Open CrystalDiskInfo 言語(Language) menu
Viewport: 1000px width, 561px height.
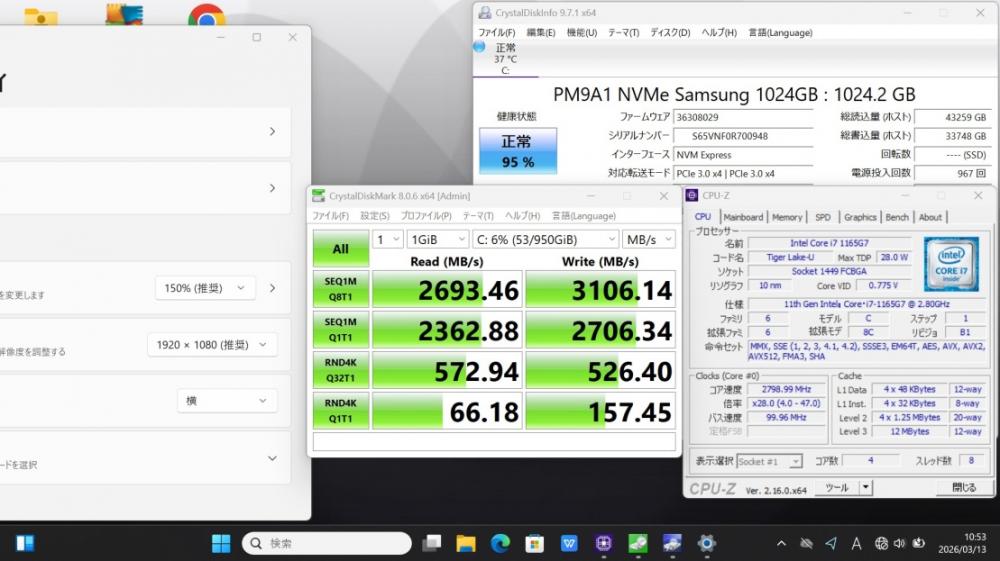click(x=780, y=33)
